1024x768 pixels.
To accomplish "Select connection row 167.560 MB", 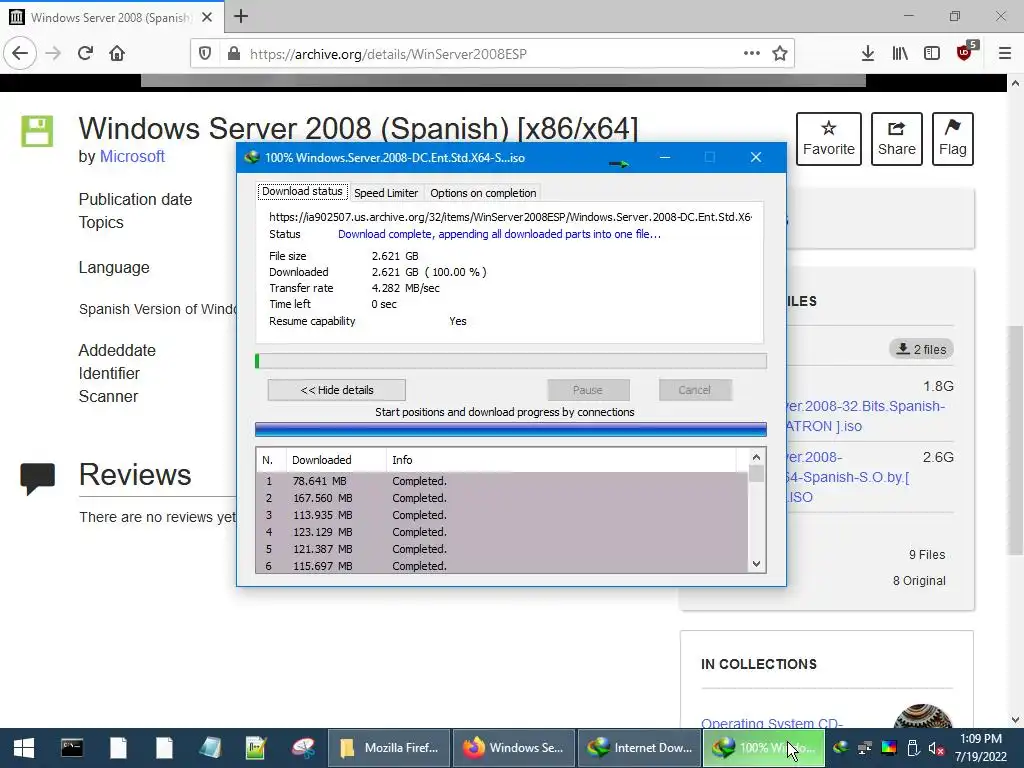I will click(502, 498).
